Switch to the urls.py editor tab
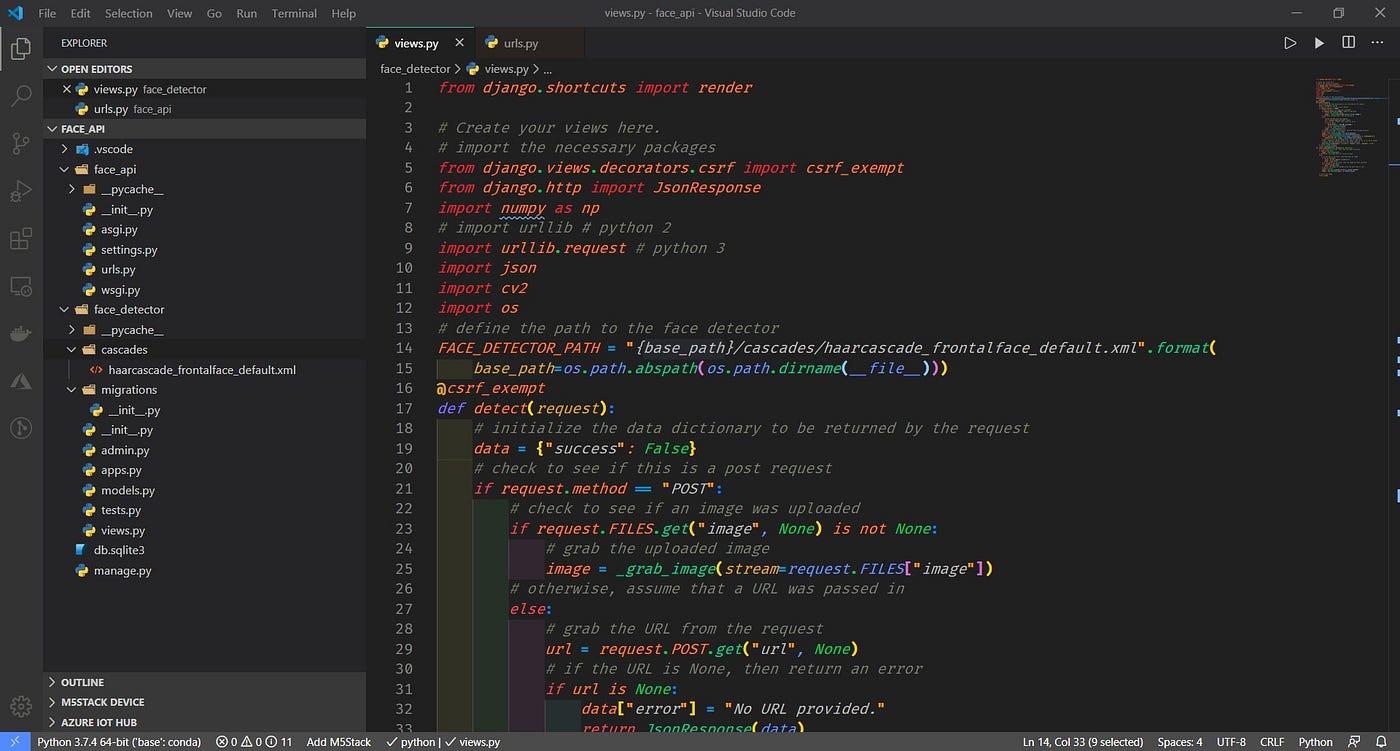This screenshot has height=751, width=1400. coord(521,43)
